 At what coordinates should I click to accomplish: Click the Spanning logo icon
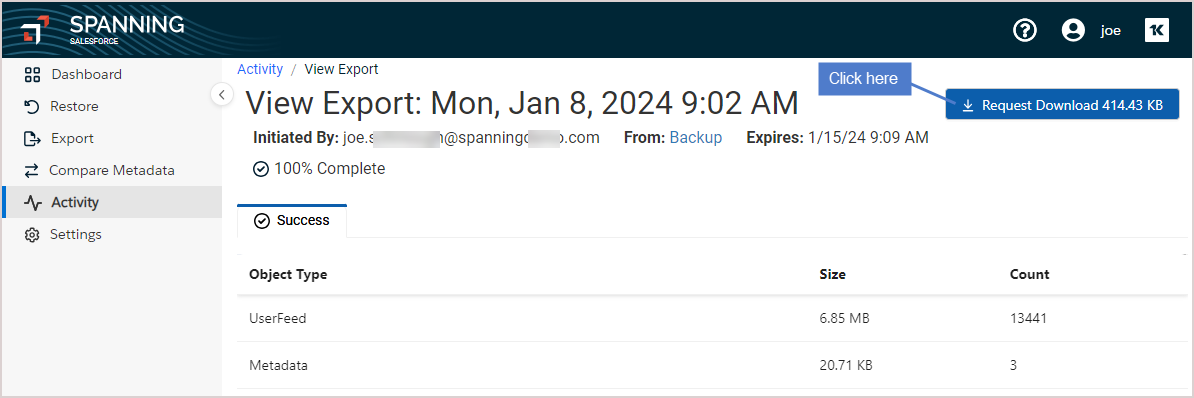[34, 30]
